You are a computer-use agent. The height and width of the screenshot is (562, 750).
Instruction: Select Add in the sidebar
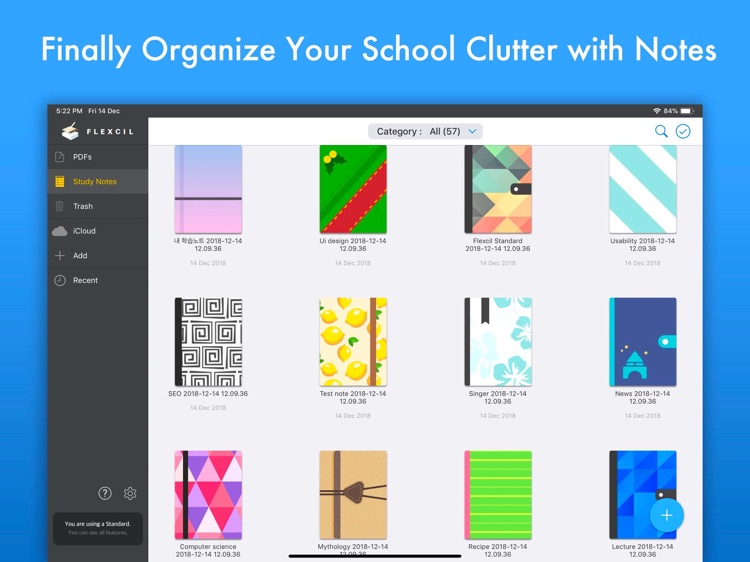[x=98, y=255]
